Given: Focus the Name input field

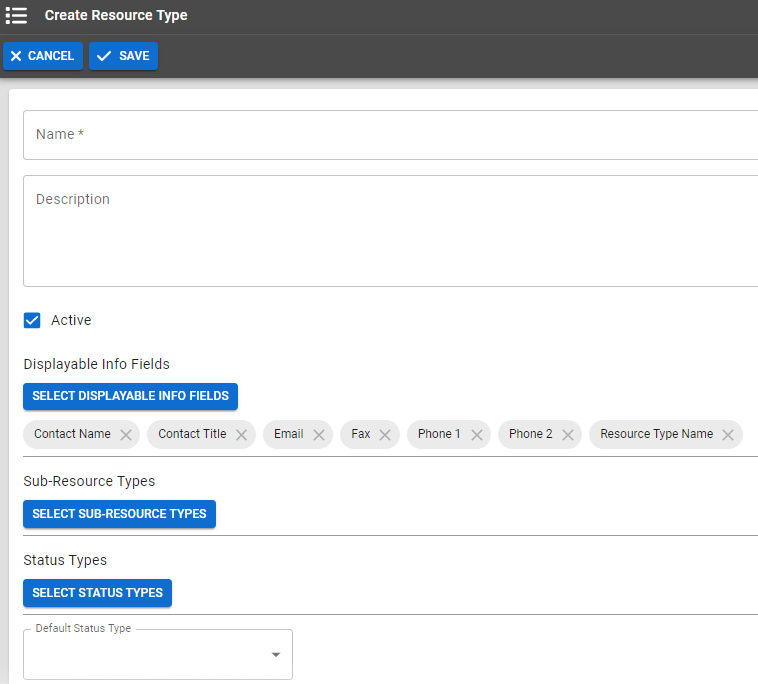Looking at the screenshot, I should tap(391, 135).
